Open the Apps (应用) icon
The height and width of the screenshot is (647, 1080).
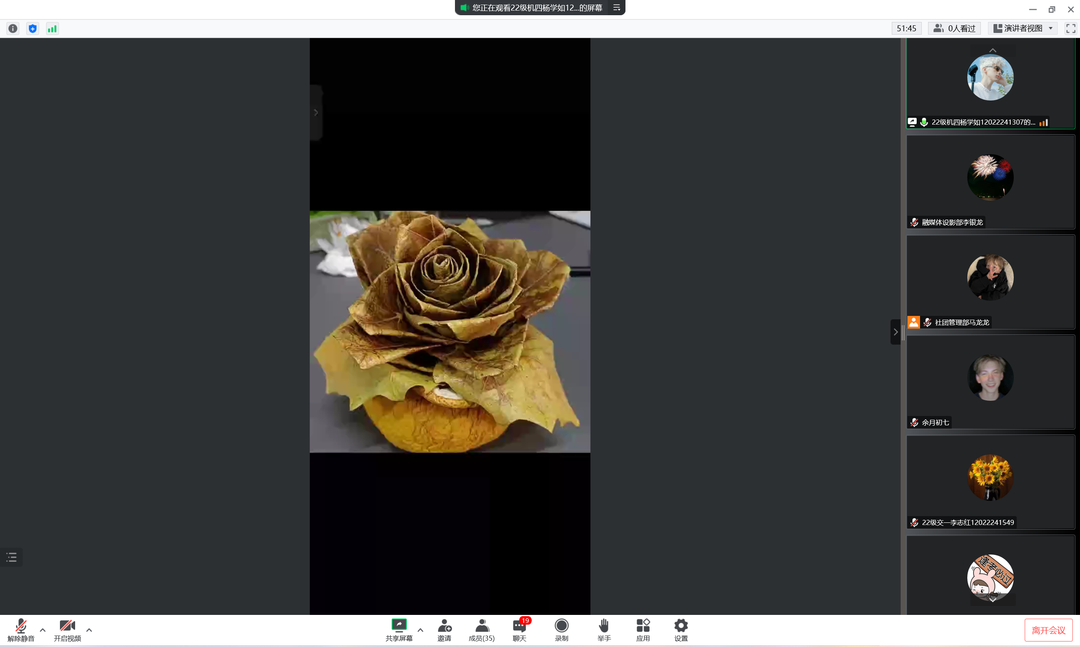643,629
